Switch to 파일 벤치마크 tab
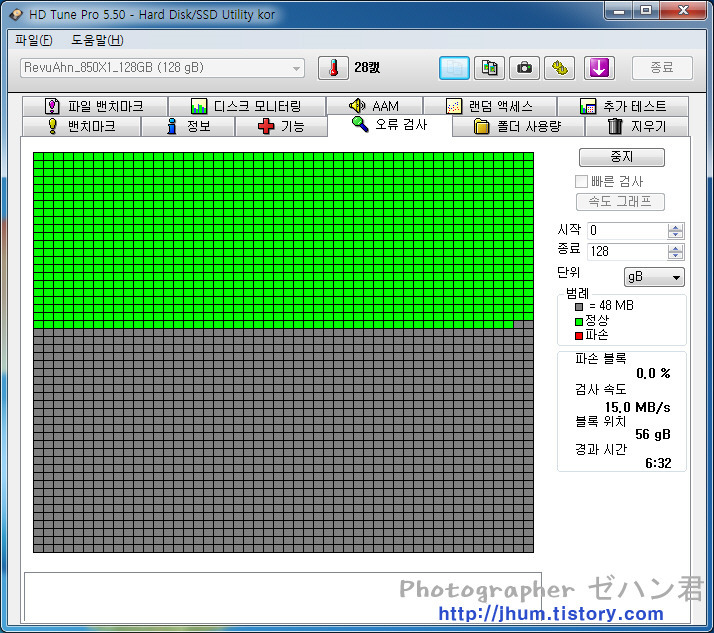 point(95,106)
